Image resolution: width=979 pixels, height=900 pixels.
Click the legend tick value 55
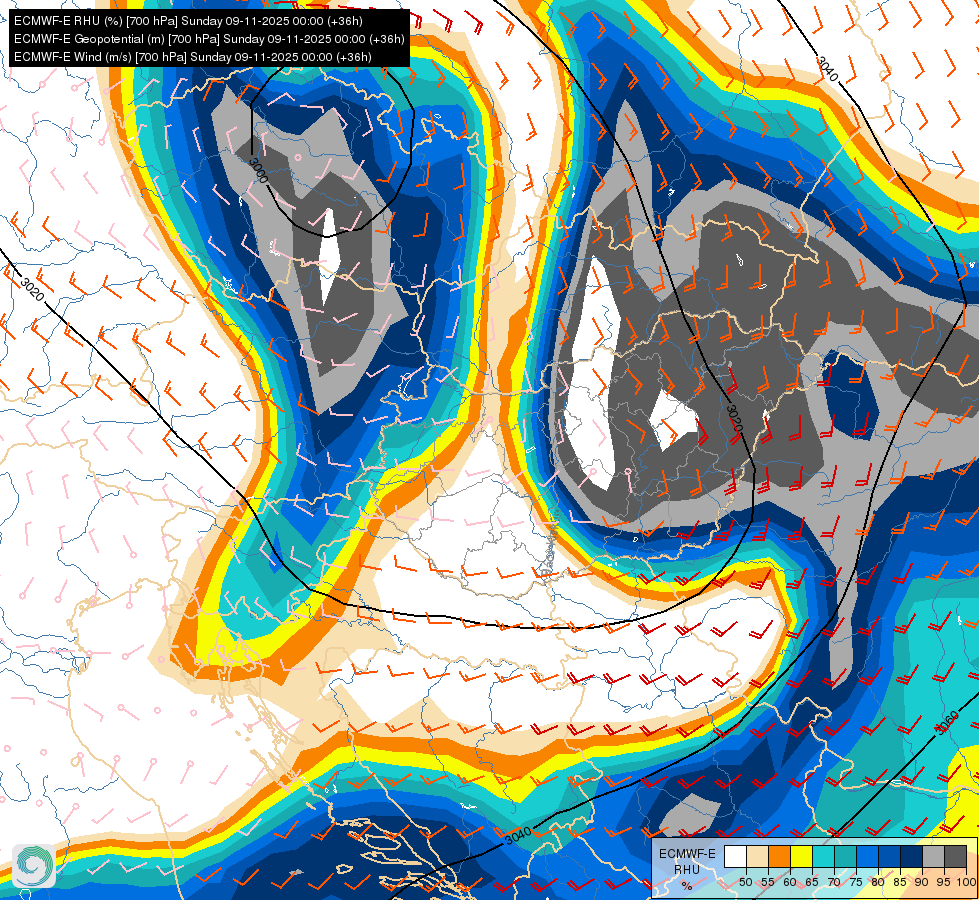(x=768, y=882)
